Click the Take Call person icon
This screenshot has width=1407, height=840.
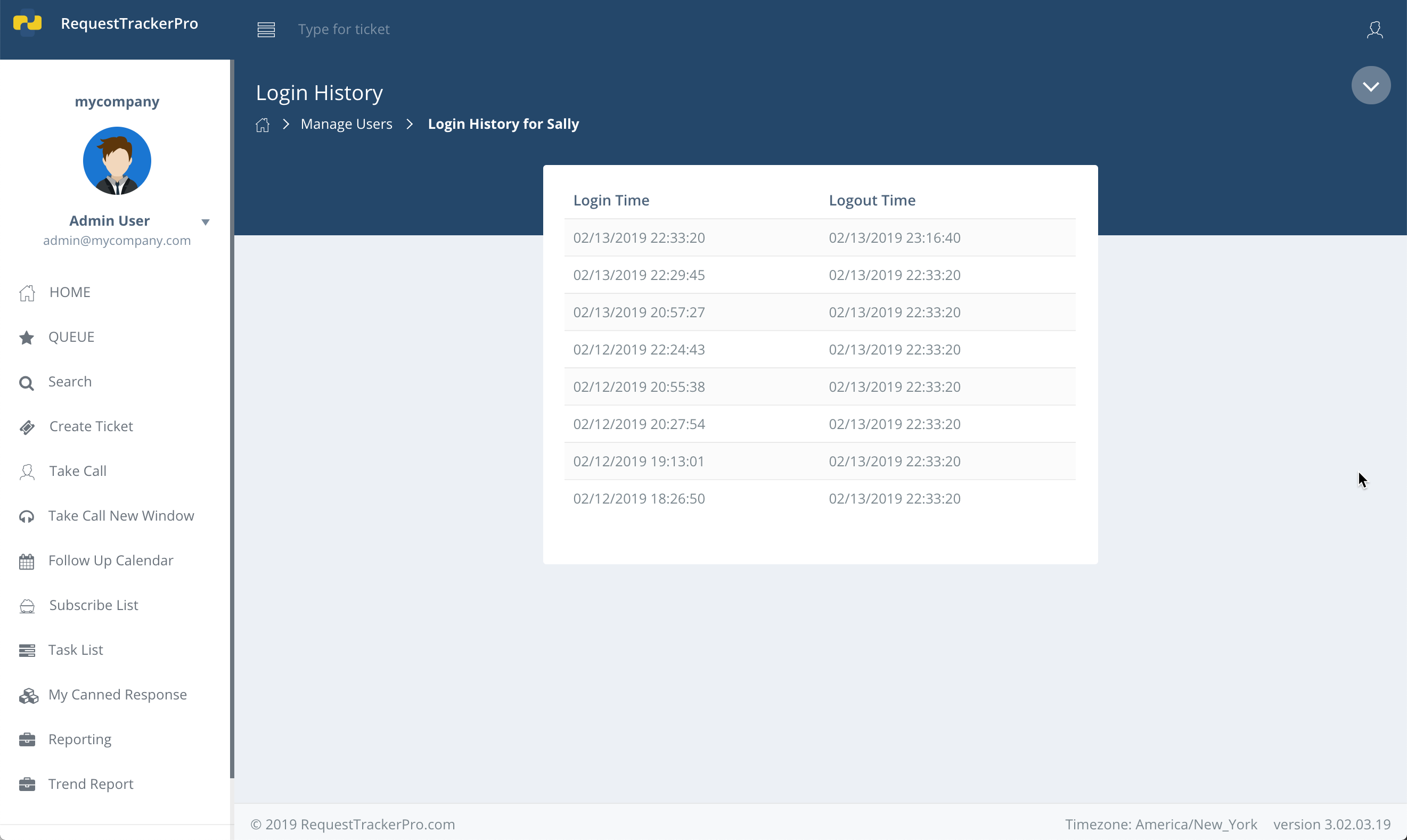pos(27,472)
